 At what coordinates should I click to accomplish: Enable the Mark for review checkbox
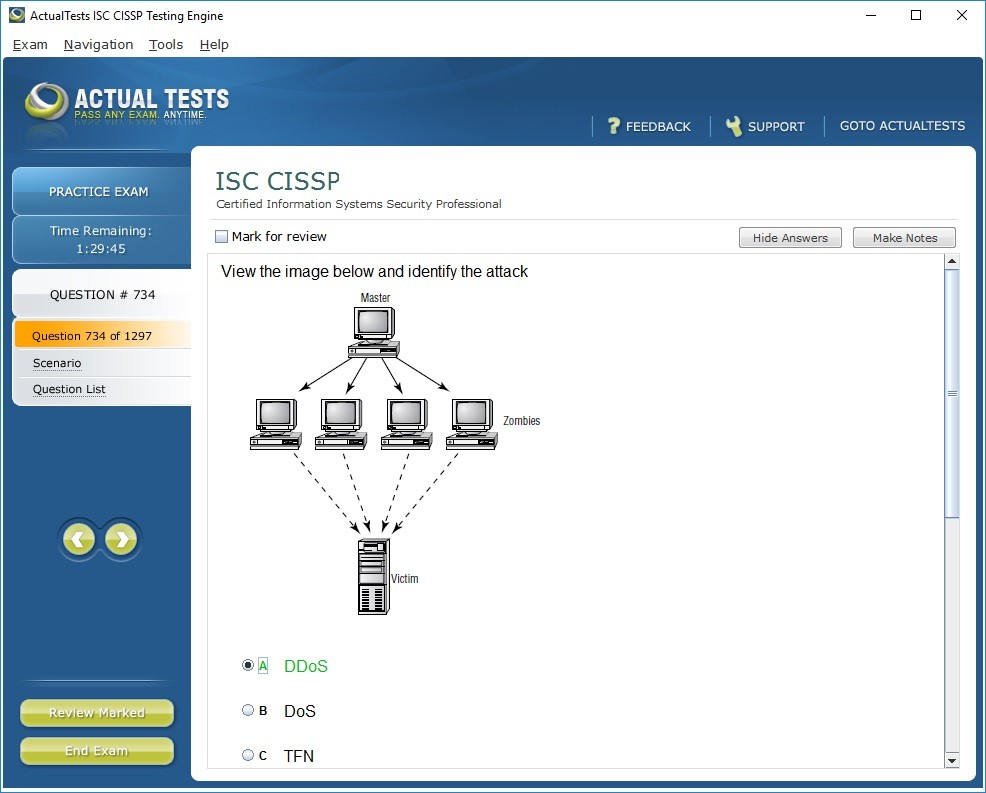coord(222,237)
